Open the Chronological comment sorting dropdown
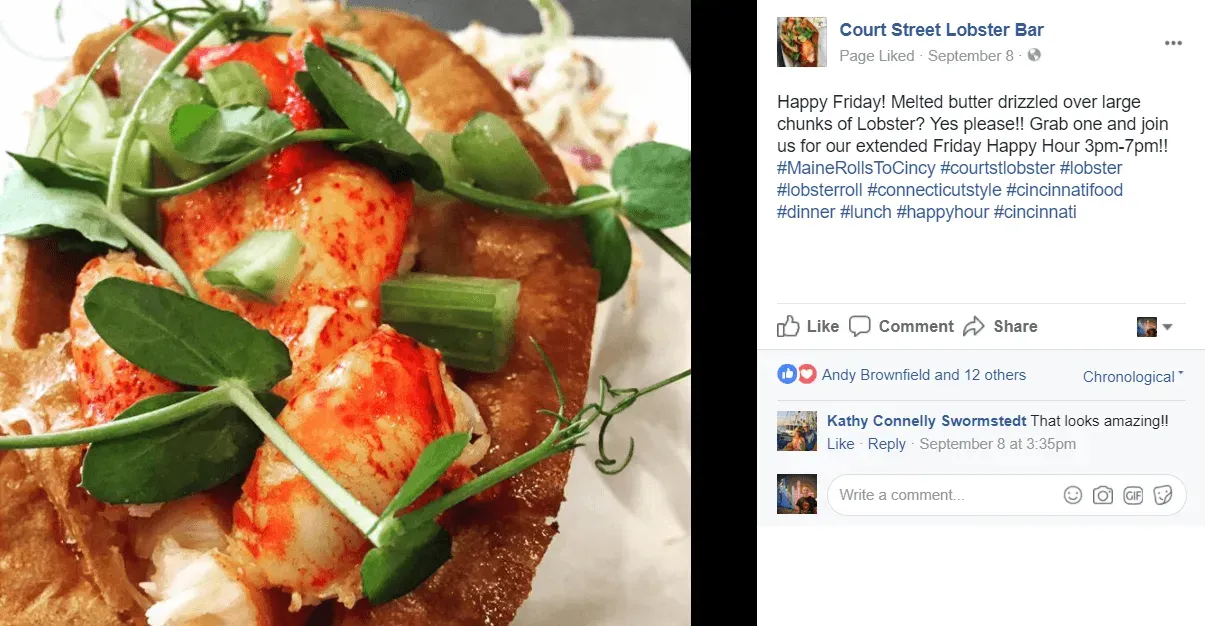Screen dimensions: 1205x626 click(1133, 377)
